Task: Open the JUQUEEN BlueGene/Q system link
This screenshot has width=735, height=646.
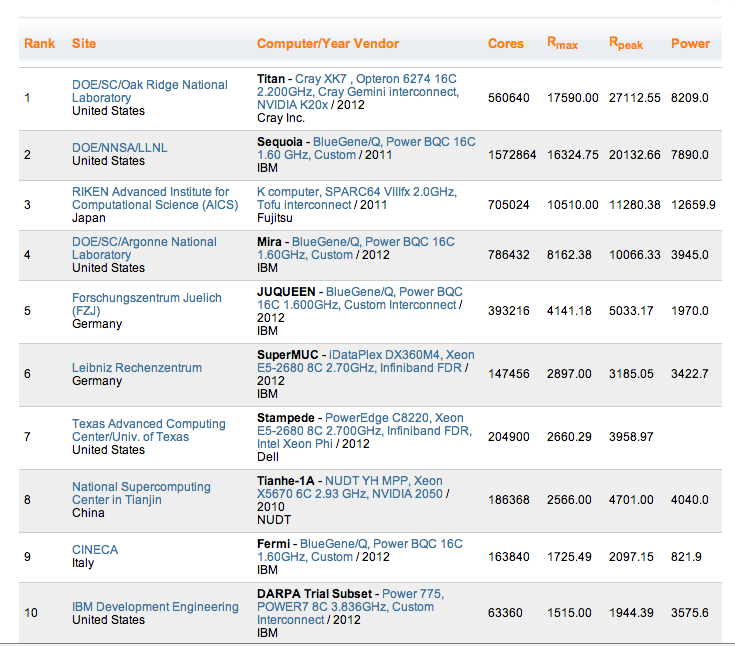Action: 360,298
